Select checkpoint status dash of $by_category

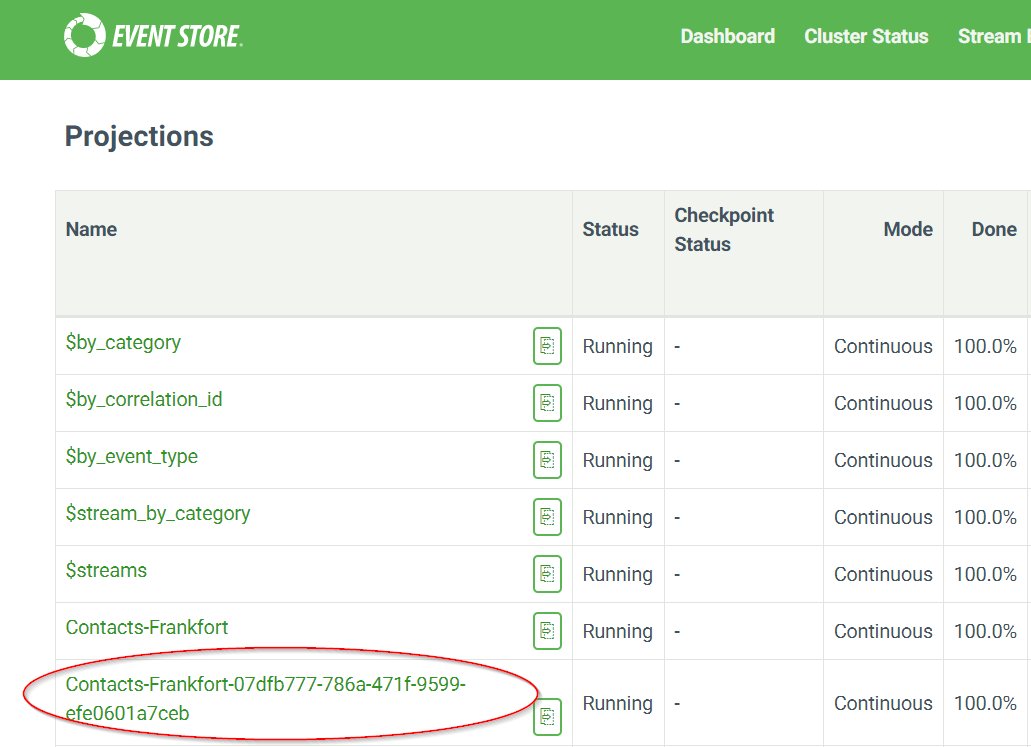pyautogui.click(x=677, y=347)
